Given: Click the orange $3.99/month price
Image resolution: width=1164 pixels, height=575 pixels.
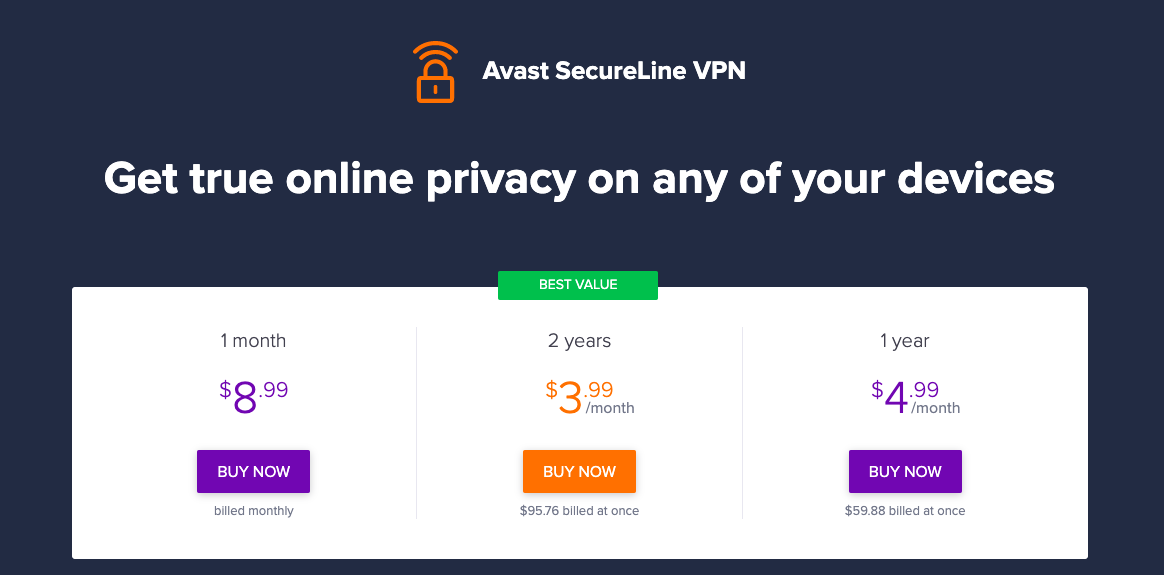Looking at the screenshot, I should [589, 397].
